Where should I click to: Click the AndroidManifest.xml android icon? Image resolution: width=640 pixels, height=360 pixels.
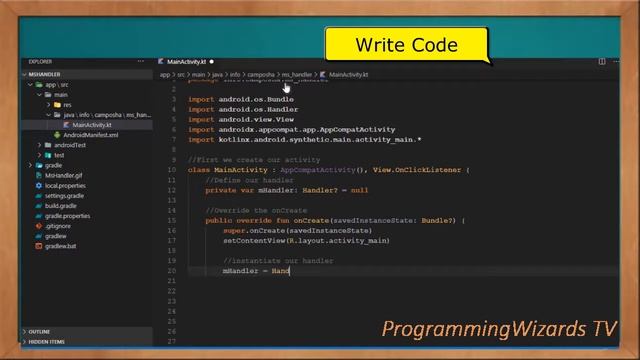pyautogui.click(x=57, y=135)
